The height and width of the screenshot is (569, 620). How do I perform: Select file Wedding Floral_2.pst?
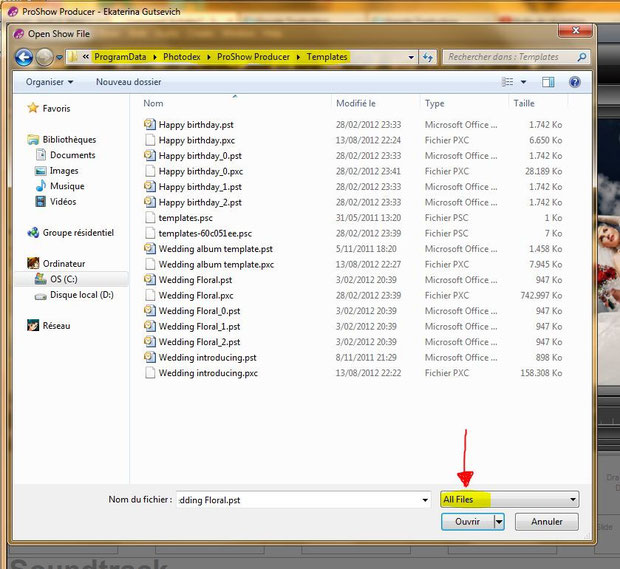(x=199, y=342)
